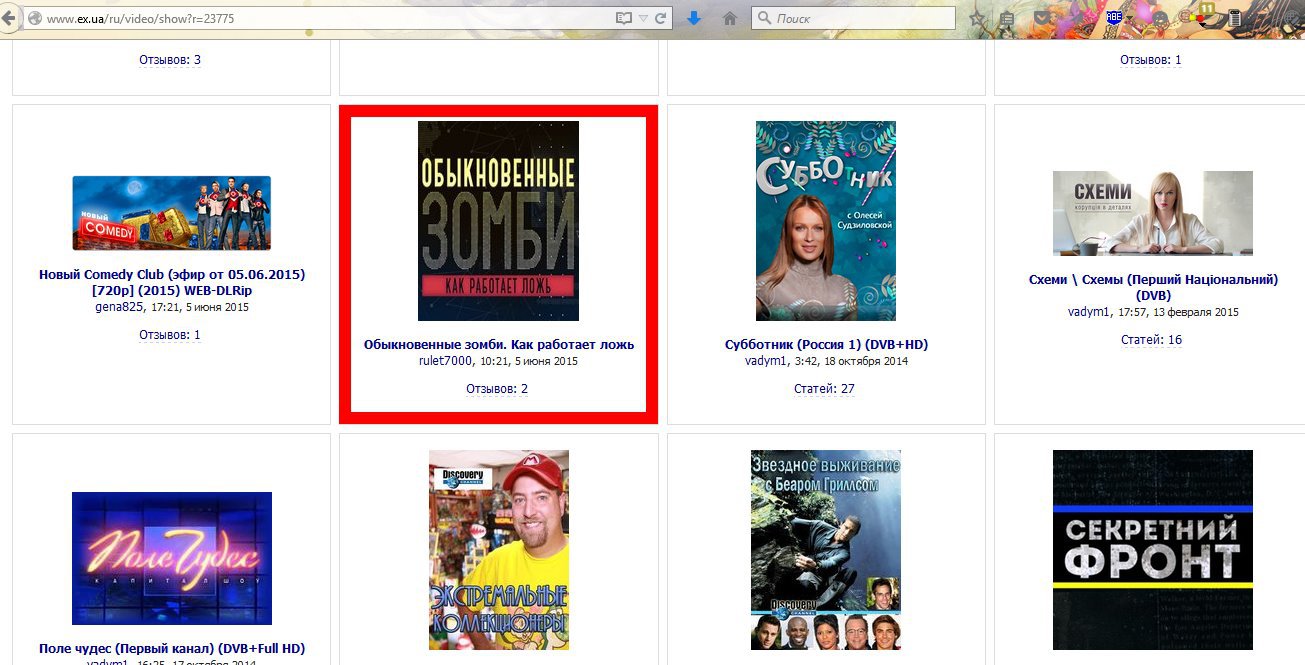Viewport: 1305px width, 665px height.
Task: View "Статей: 27" under Субботник
Action: point(824,389)
